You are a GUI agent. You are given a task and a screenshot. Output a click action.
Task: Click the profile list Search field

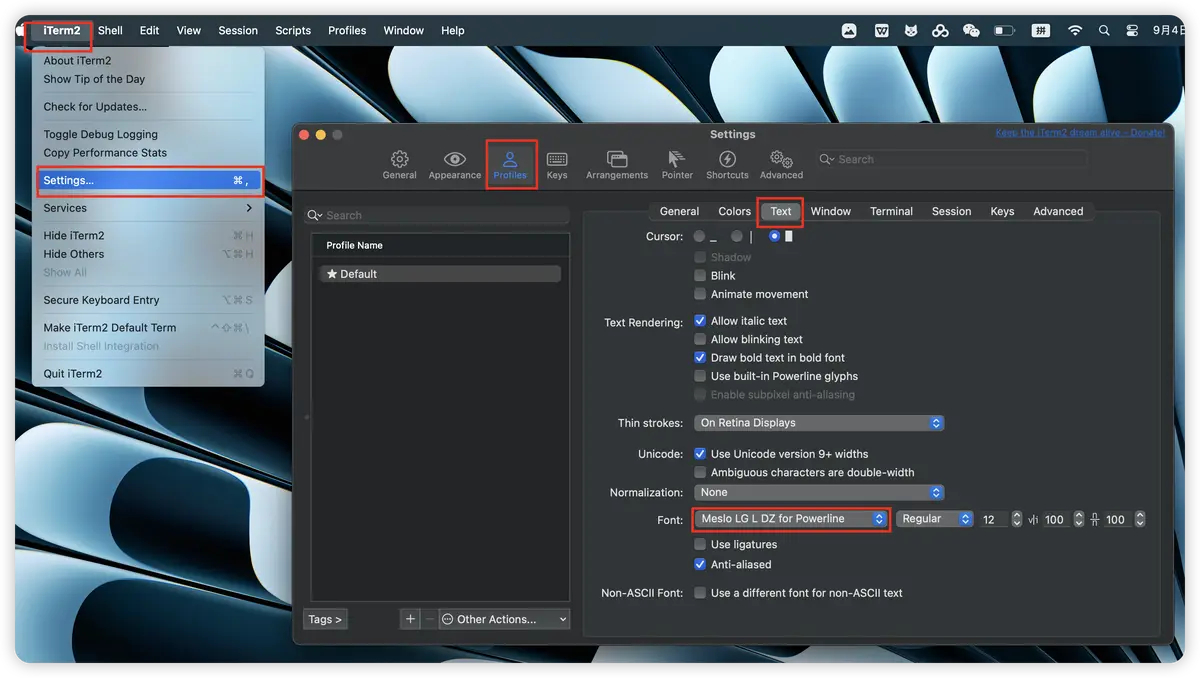pyautogui.click(x=437, y=215)
